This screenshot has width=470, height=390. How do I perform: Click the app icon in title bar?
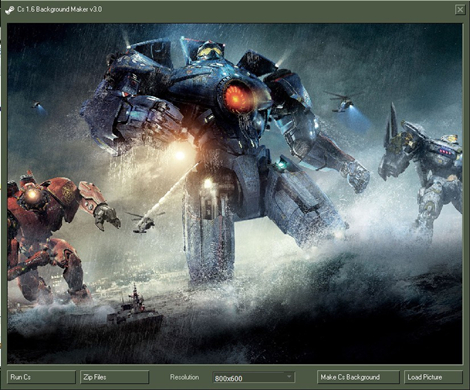9,10
